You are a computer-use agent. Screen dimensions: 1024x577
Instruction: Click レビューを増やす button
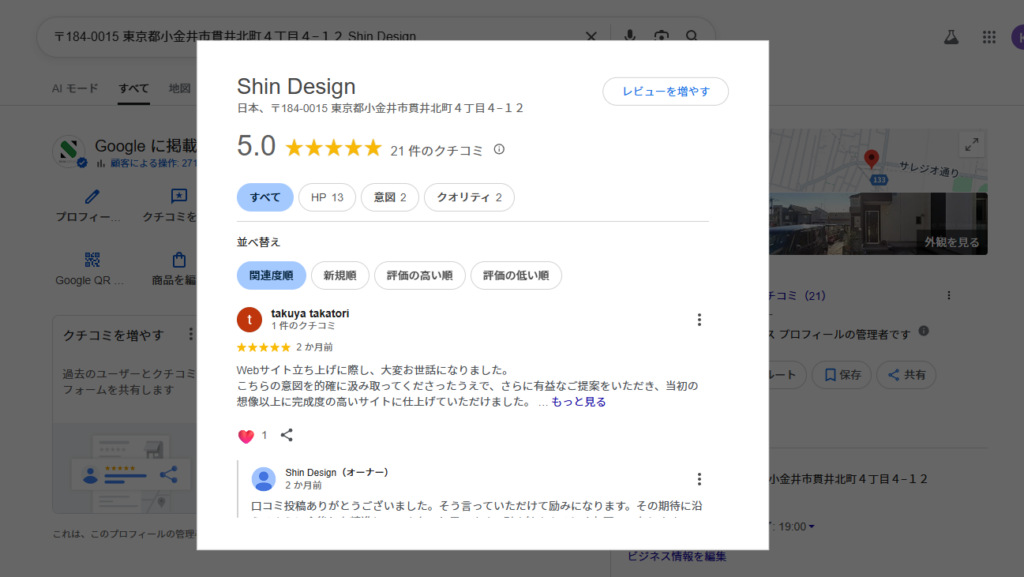coord(665,91)
